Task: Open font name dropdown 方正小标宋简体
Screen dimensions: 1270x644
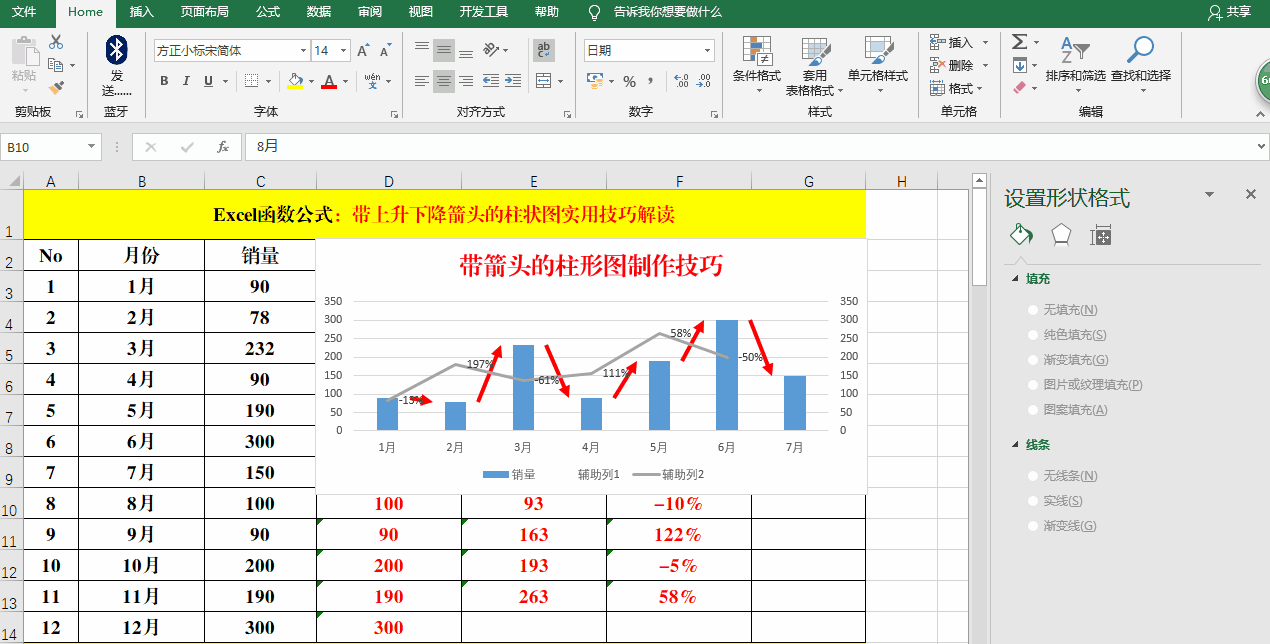Action: [x=303, y=50]
